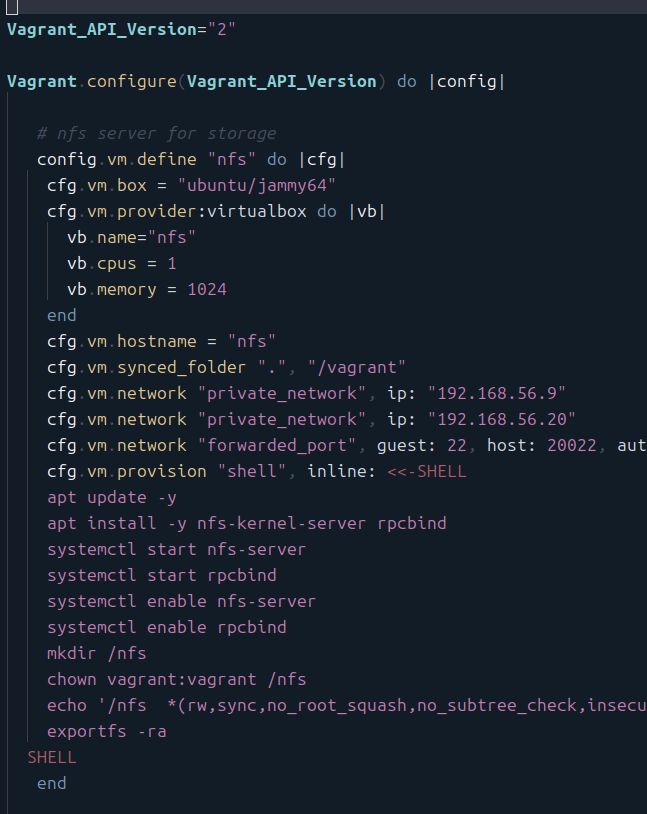Image resolution: width=647 pixels, height=814 pixels.
Task: Click the vb.name="nfs" line
Action: (131, 237)
